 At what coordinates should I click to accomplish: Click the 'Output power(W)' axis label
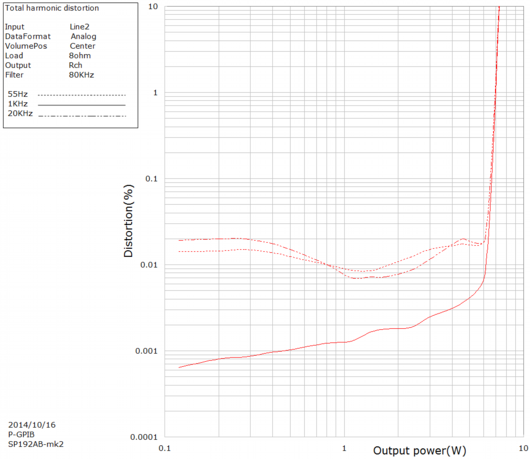[x=419, y=450]
